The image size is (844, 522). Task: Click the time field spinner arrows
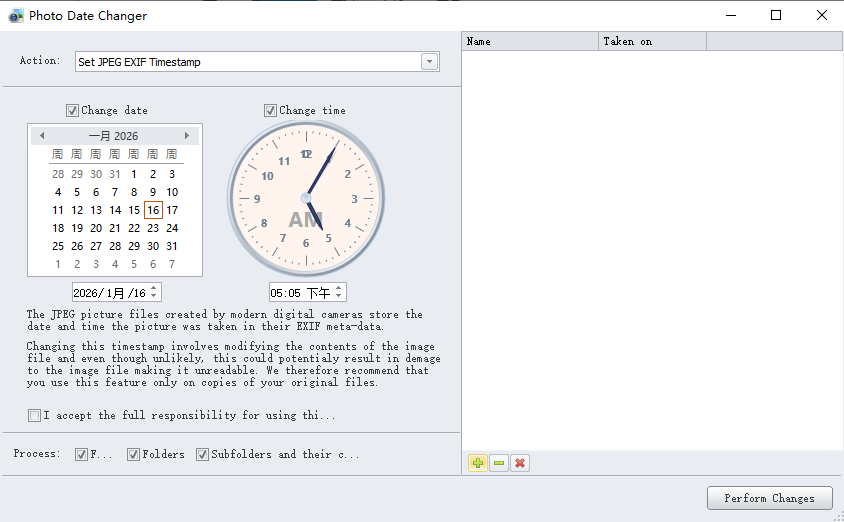point(340,293)
